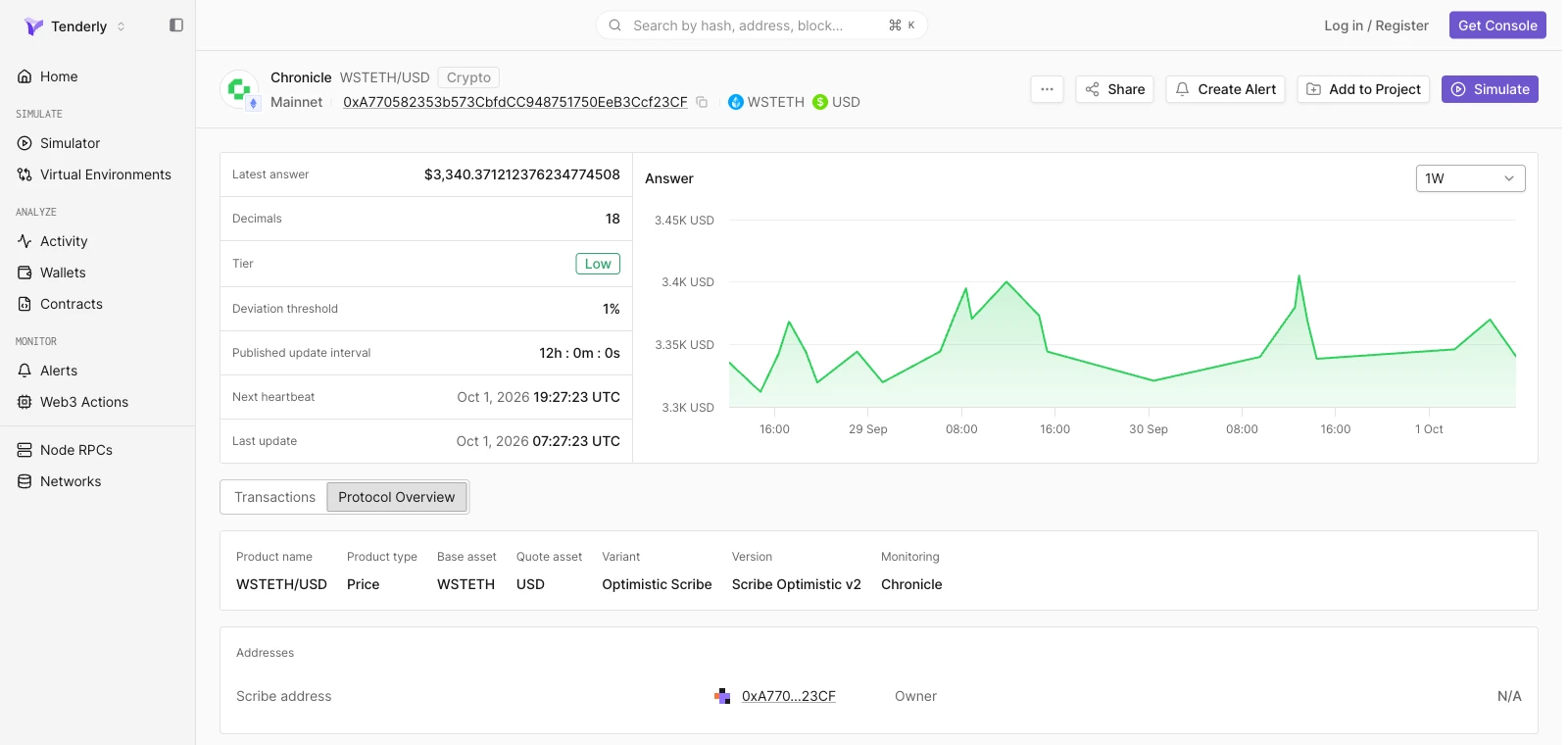Click the Share button
Viewport: 1568px width, 745px height.
click(1114, 89)
